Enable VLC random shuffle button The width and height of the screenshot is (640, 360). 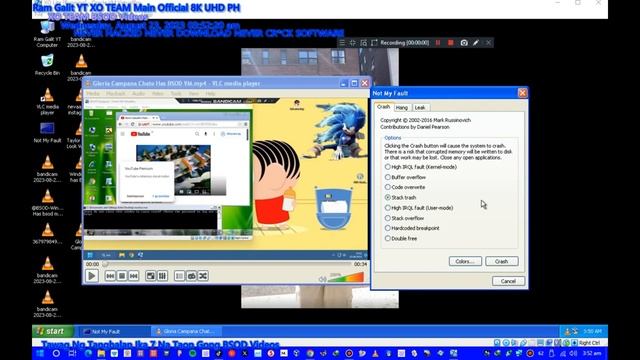point(203,276)
